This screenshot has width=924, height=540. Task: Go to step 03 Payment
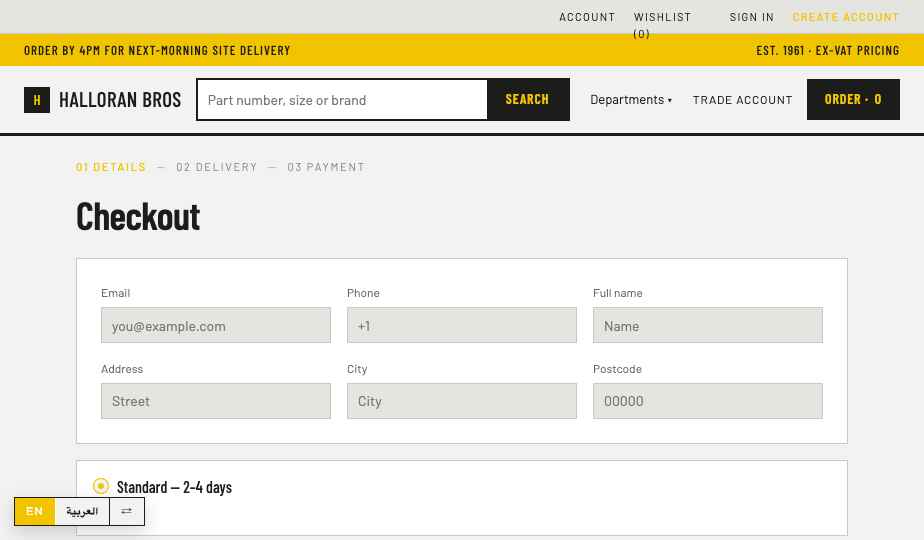326,167
